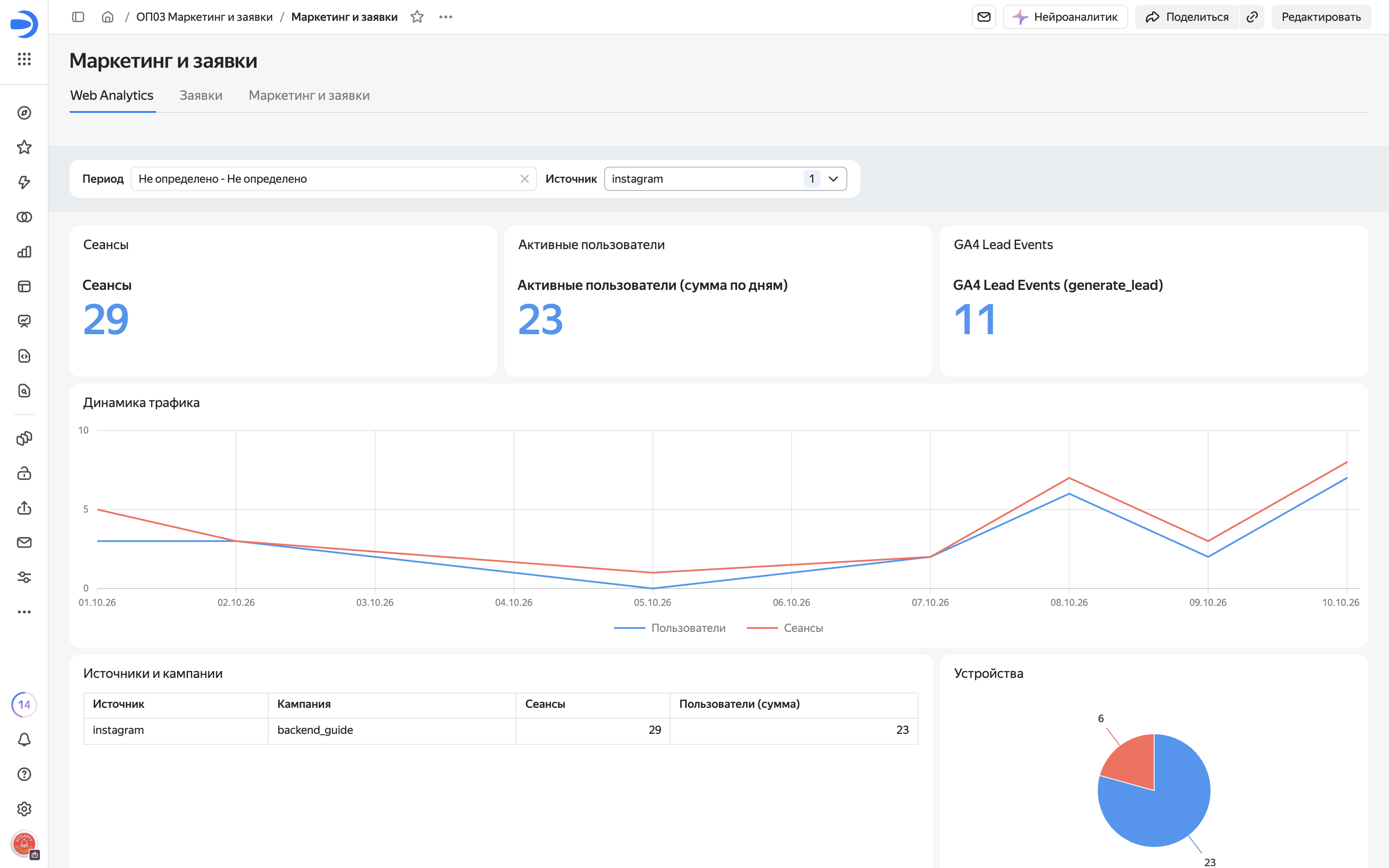The image size is (1389, 868).
Task: Copy link using the chain icon button
Action: point(1252,17)
